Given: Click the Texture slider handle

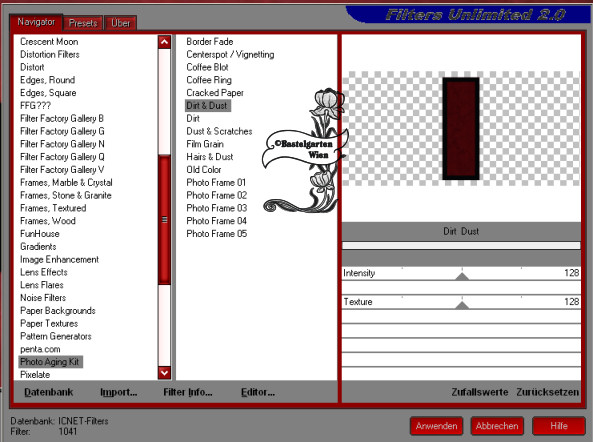Looking at the screenshot, I should click(x=462, y=305).
